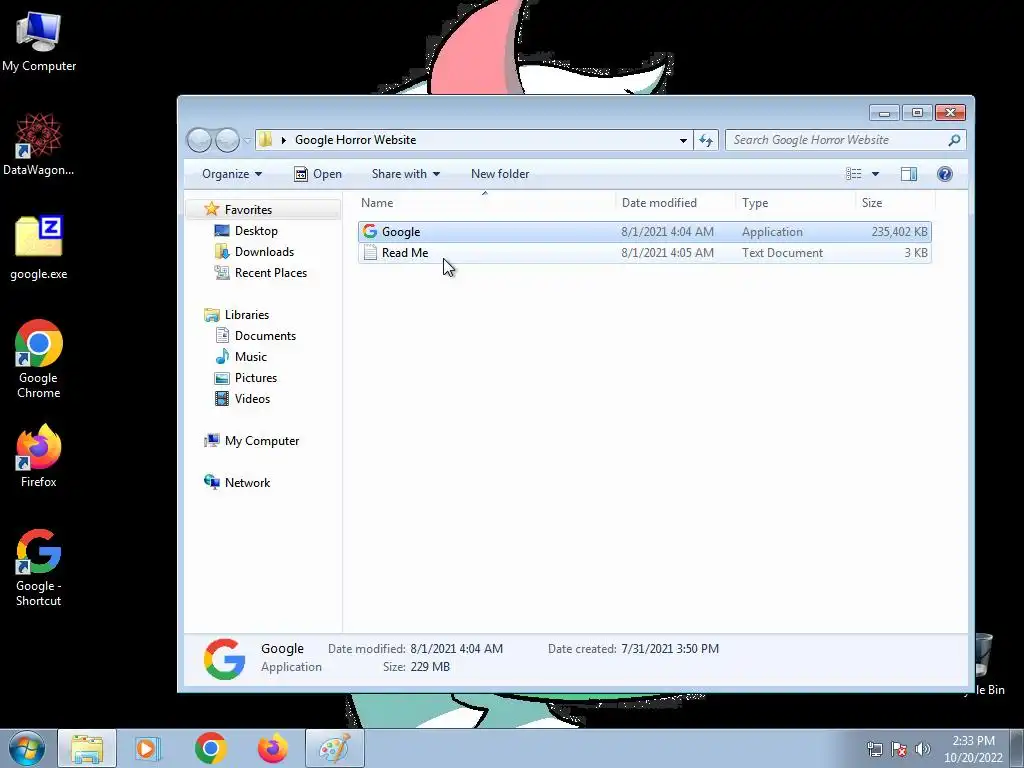The image size is (1024, 768).
Task: Click the Action Center flag tray icon
Action: click(x=899, y=749)
